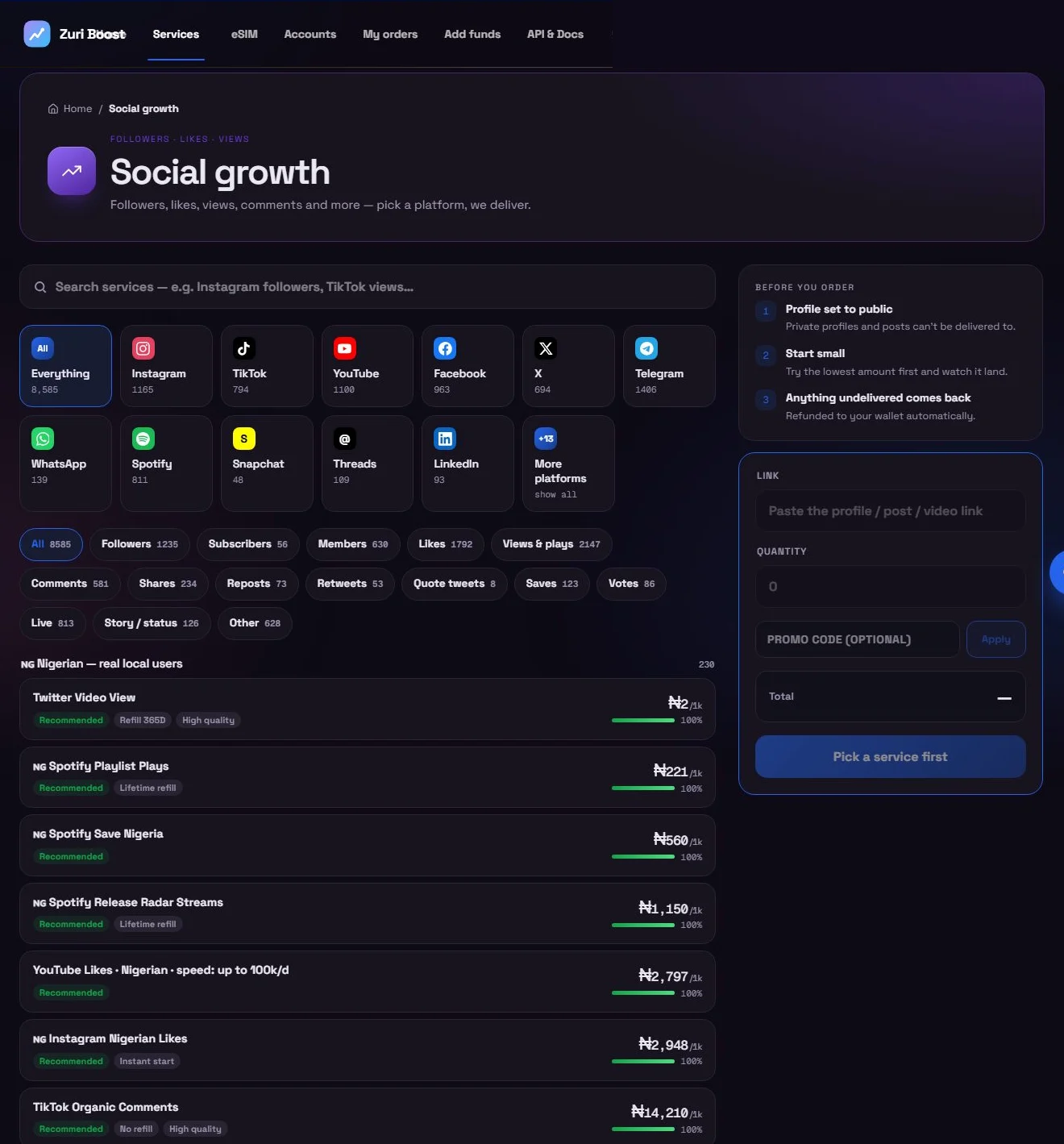Select the Facebook platform icon
The width and height of the screenshot is (1064, 1144).
pos(445,348)
